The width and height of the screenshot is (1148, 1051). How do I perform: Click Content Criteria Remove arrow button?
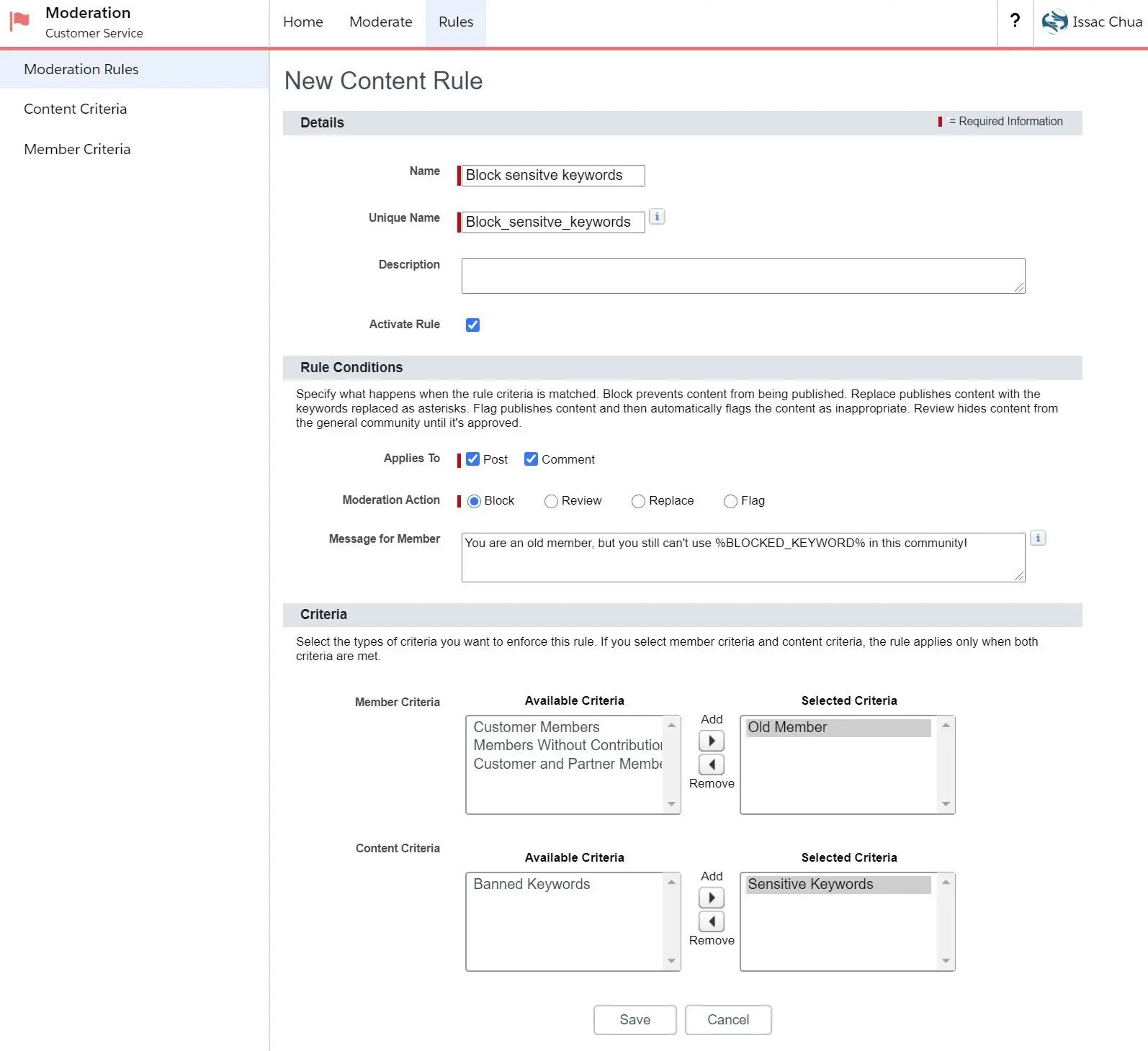712,921
